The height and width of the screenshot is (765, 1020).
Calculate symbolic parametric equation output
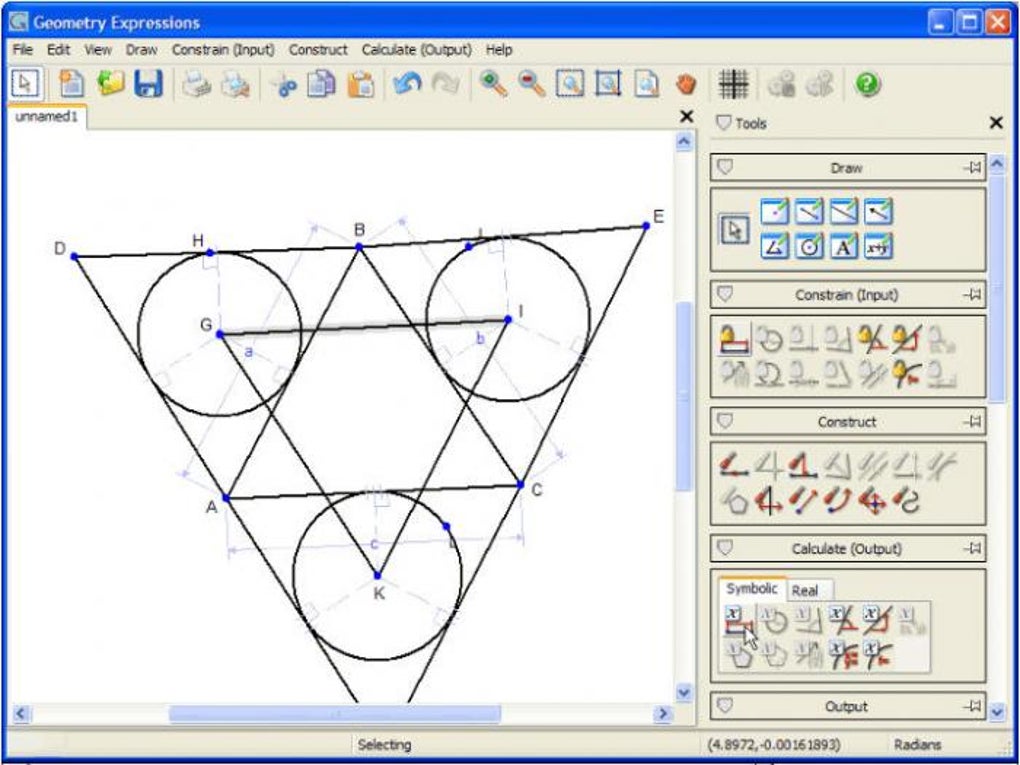[877, 654]
